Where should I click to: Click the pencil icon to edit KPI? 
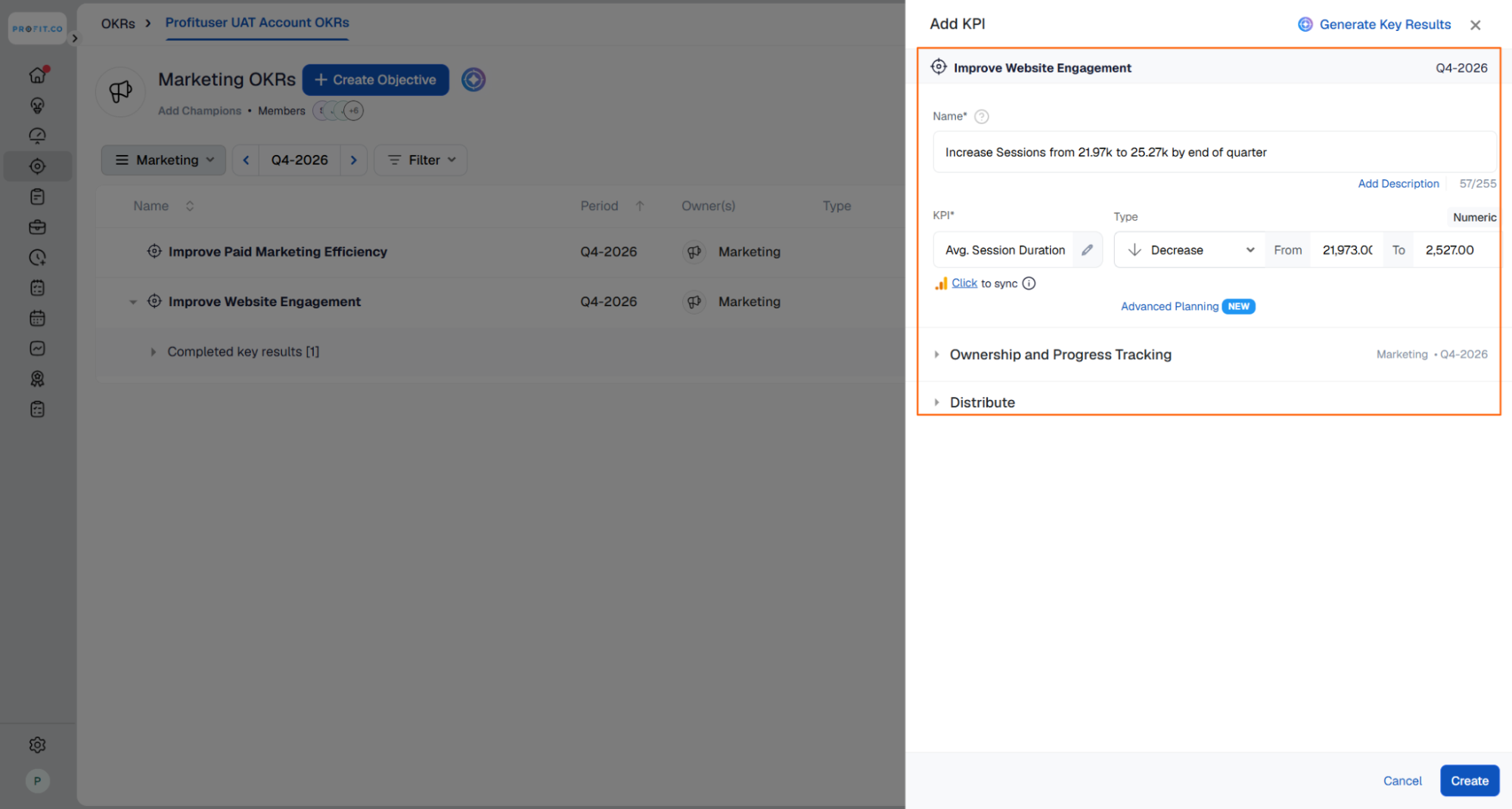[x=1087, y=250]
